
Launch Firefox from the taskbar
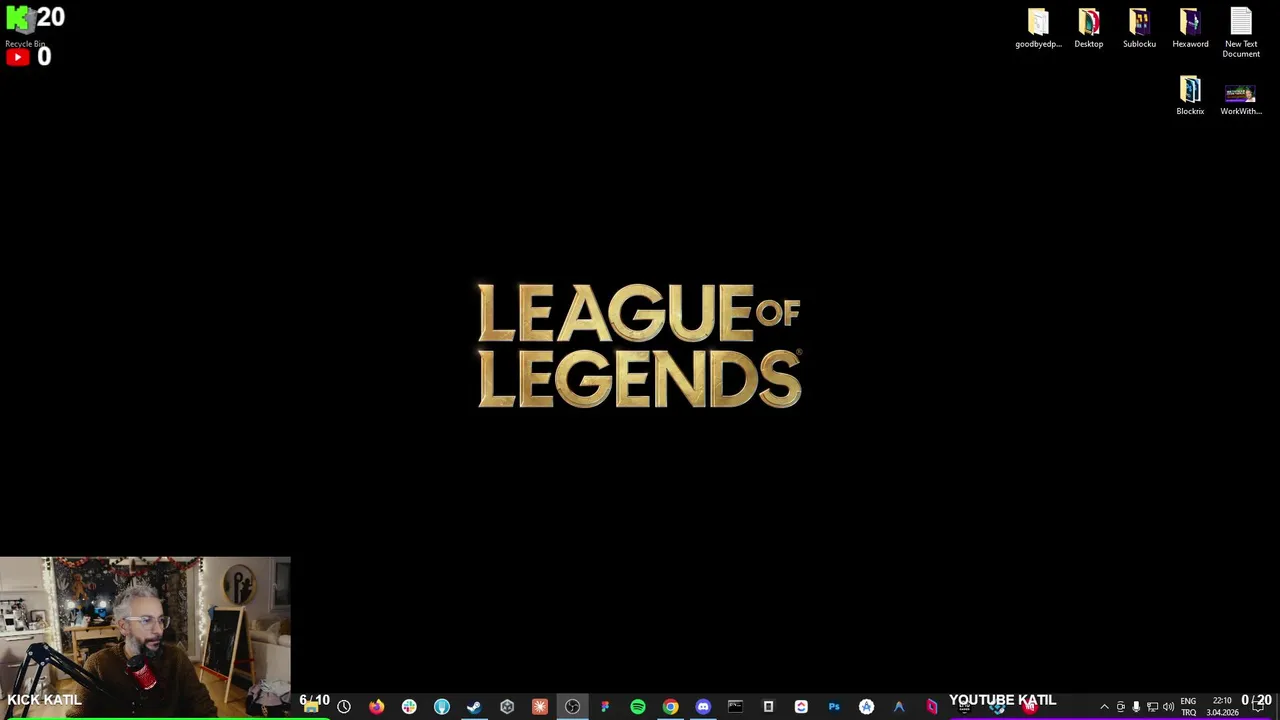[376, 707]
